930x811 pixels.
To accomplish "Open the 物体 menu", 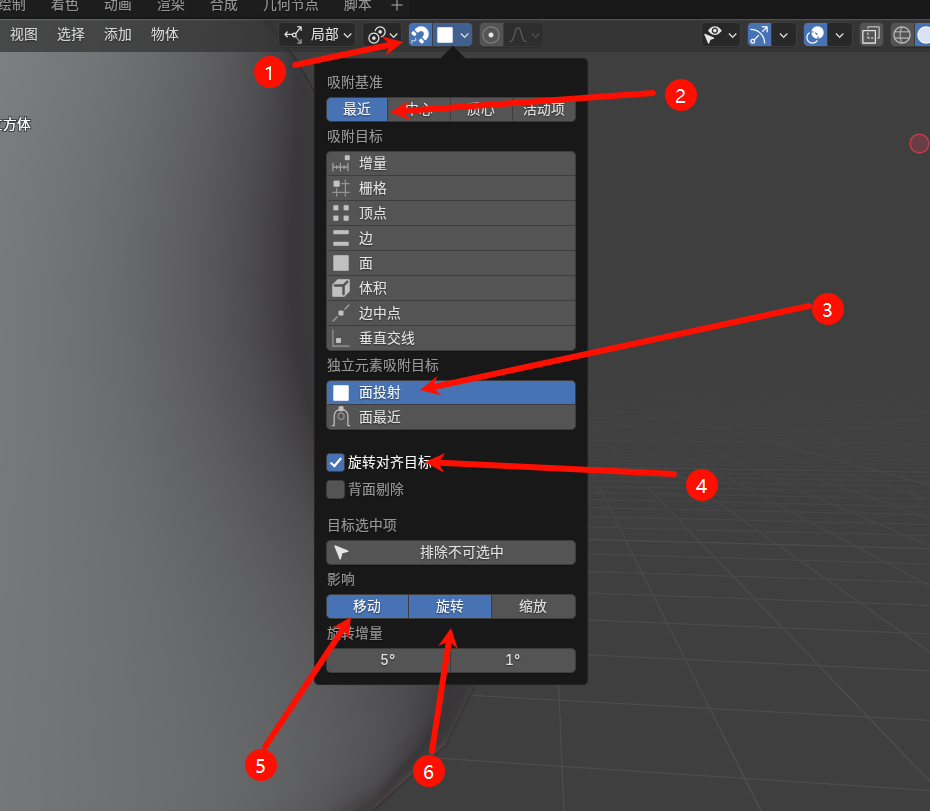I will click(x=165, y=35).
